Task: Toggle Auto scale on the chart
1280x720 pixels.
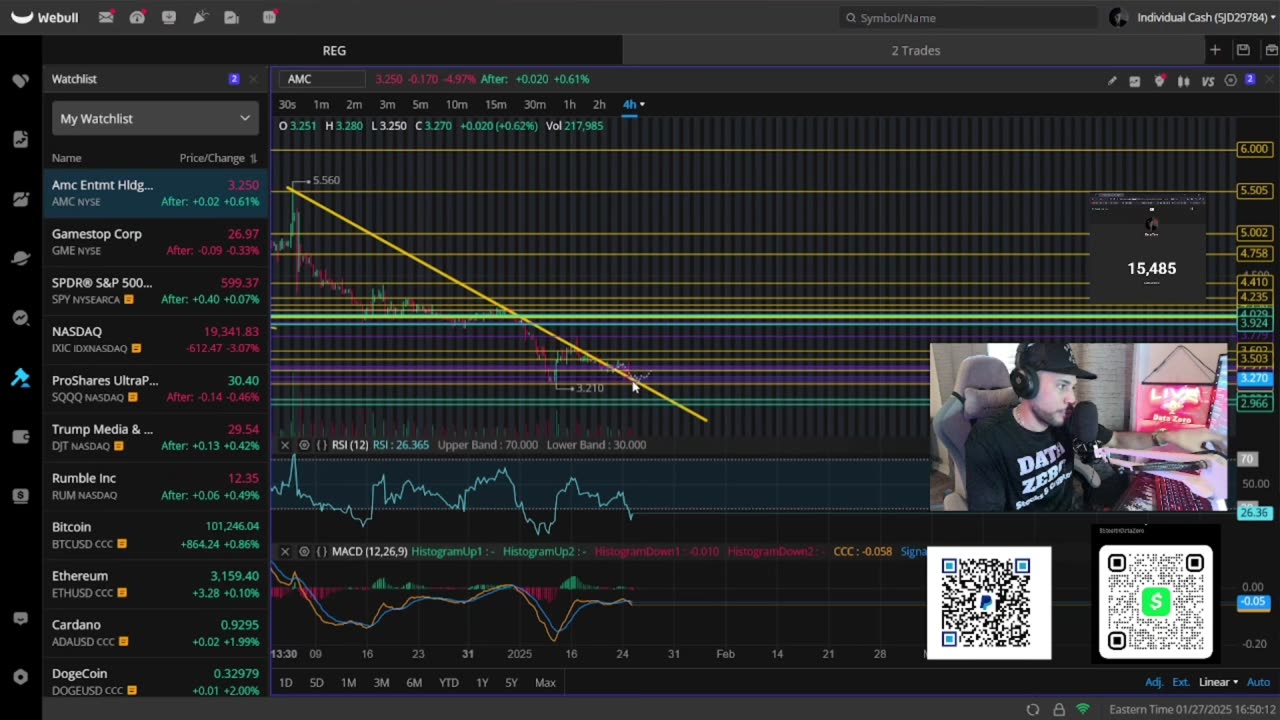Action: point(1258,683)
